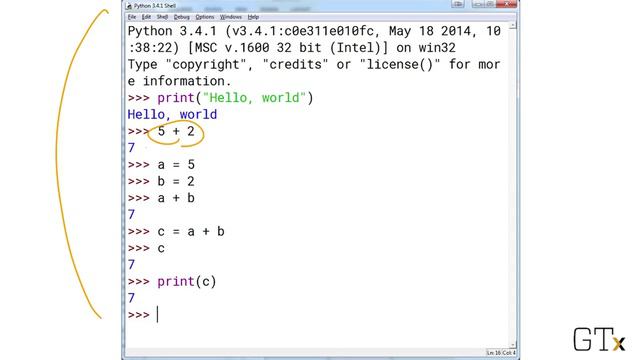This screenshot has height=360, width=640.
Task: Click the "b = 2" line
Action: coord(161,182)
